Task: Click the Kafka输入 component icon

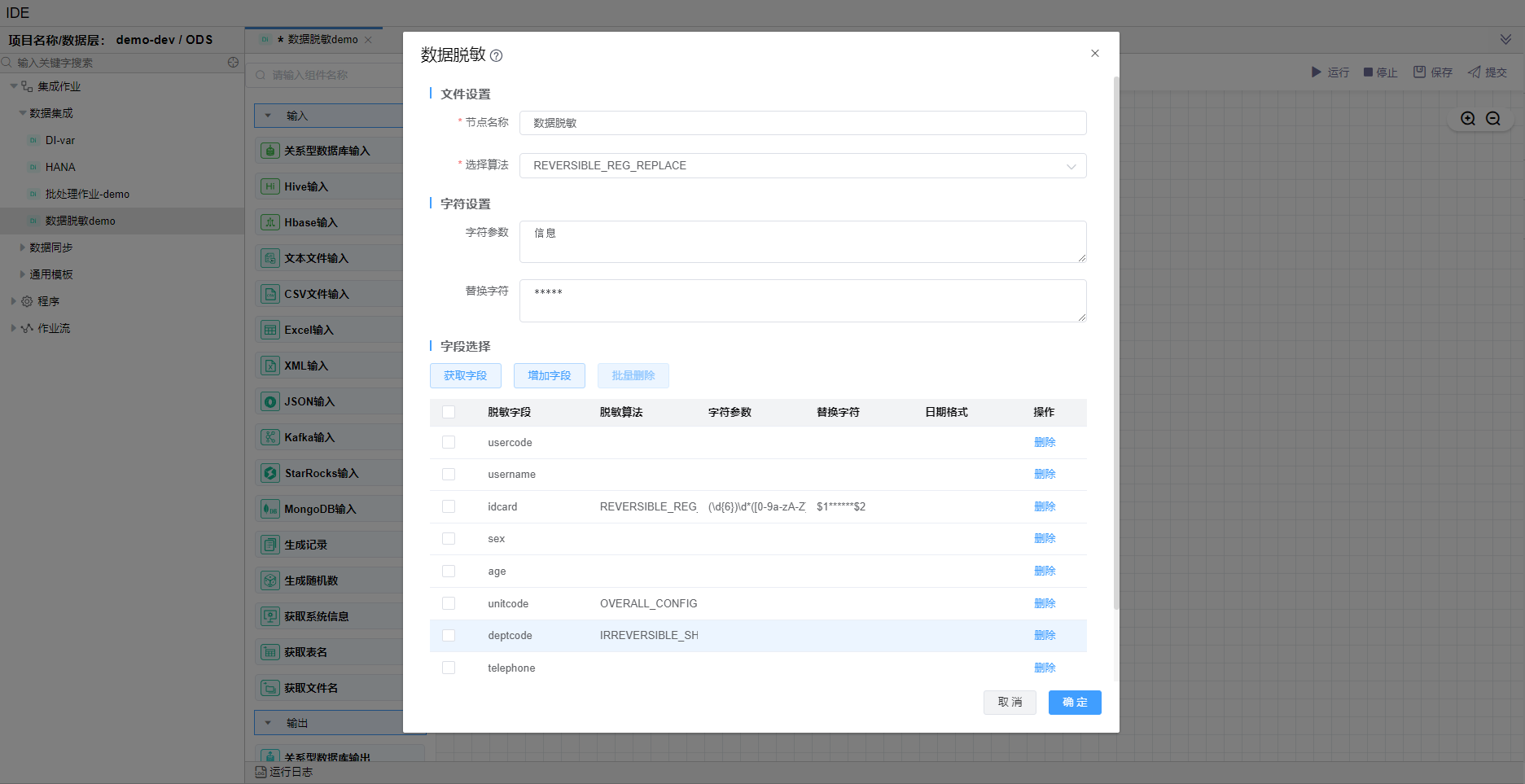Action: 270,437
